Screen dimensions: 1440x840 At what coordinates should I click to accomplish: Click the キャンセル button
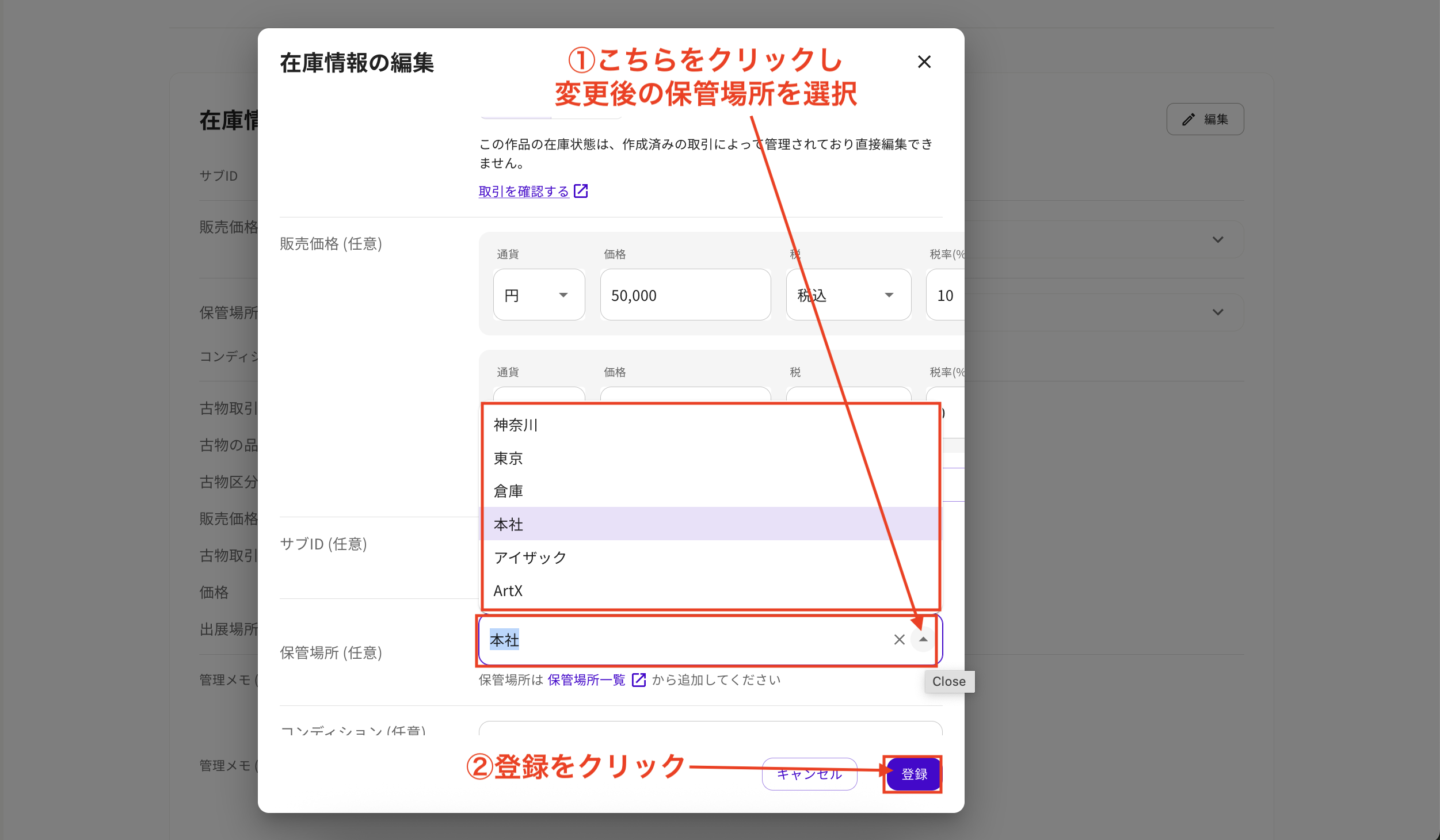pos(809,774)
